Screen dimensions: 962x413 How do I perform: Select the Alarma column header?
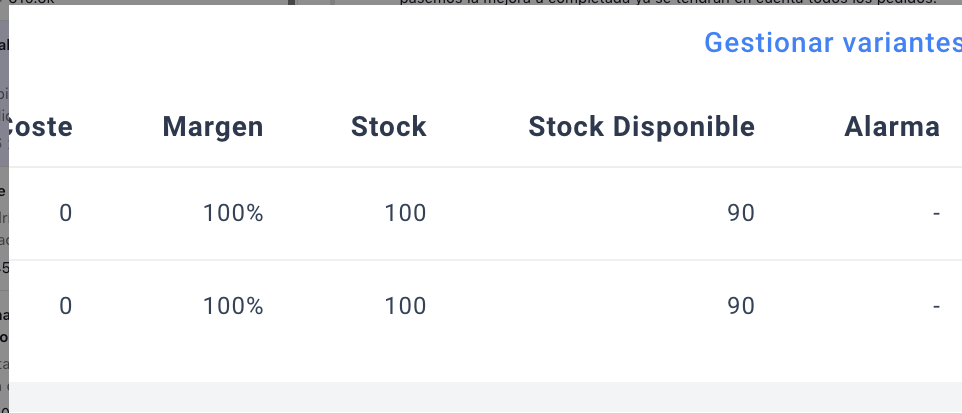click(x=892, y=127)
